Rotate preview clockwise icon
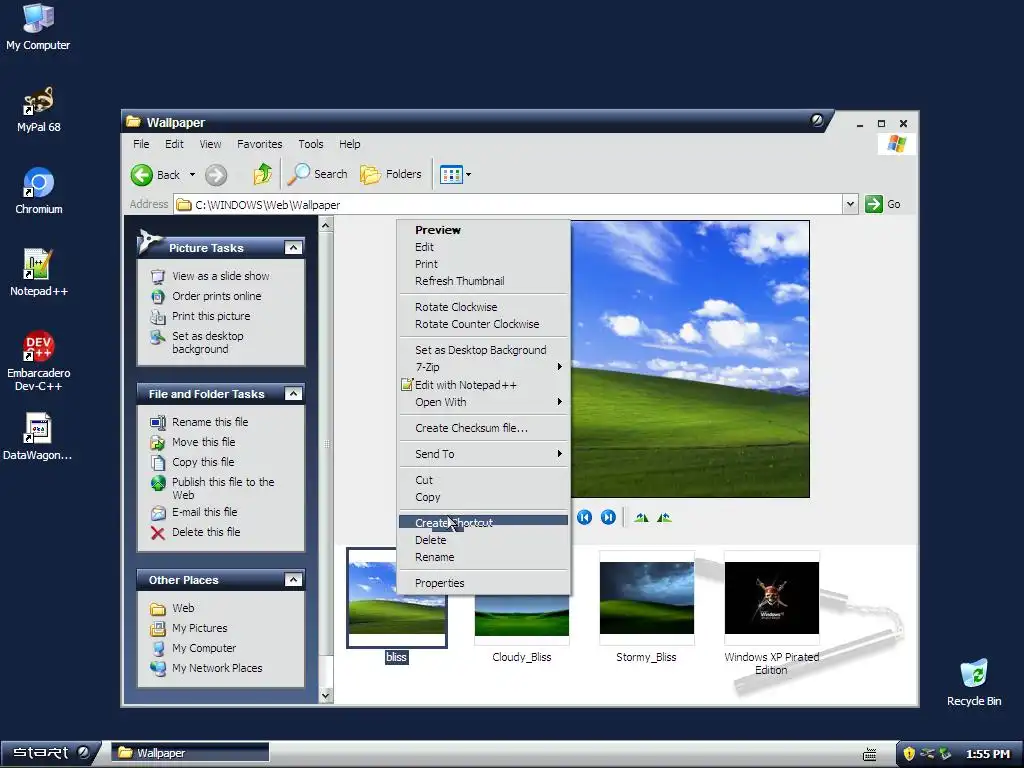This screenshot has width=1024, height=768. click(x=641, y=517)
